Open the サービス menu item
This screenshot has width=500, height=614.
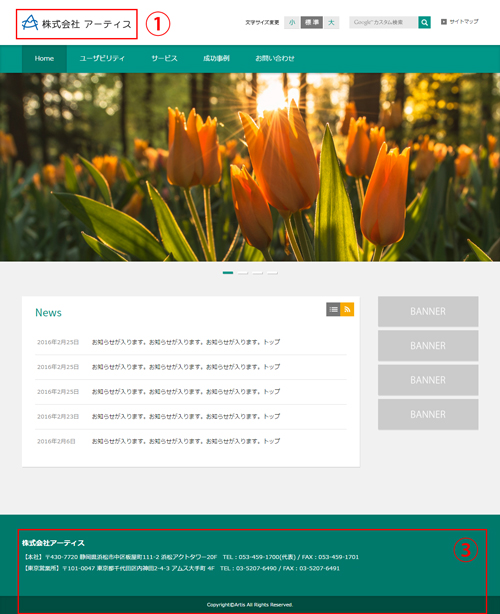(x=164, y=59)
